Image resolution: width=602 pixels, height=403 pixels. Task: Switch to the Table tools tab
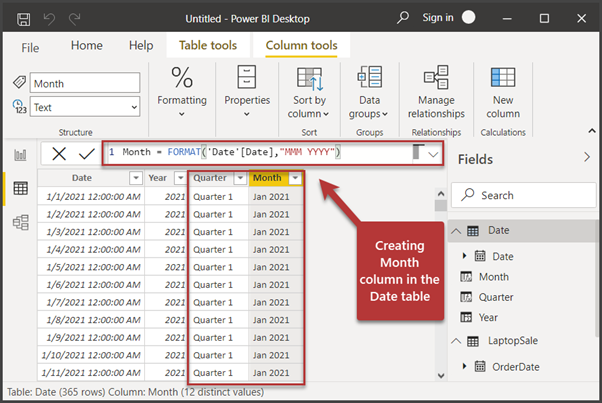pos(208,46)
